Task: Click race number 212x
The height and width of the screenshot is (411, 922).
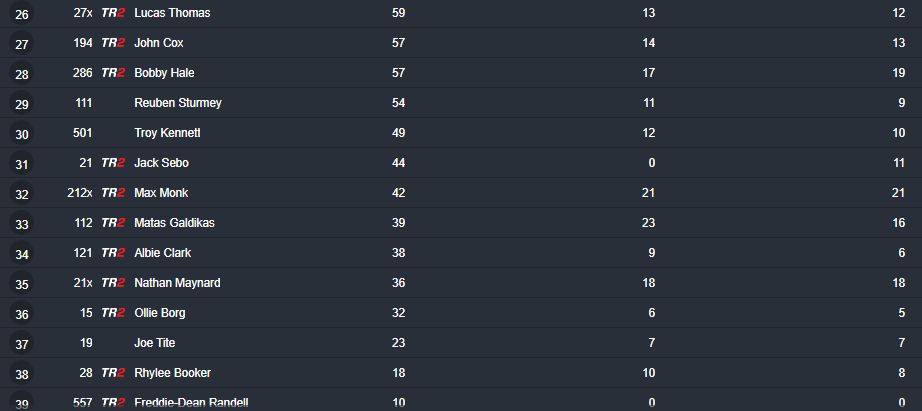Action: (80, 193)
